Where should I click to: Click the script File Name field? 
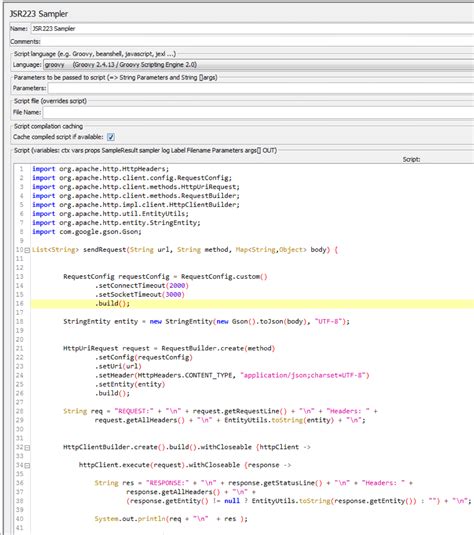click(x=258, y=112)
